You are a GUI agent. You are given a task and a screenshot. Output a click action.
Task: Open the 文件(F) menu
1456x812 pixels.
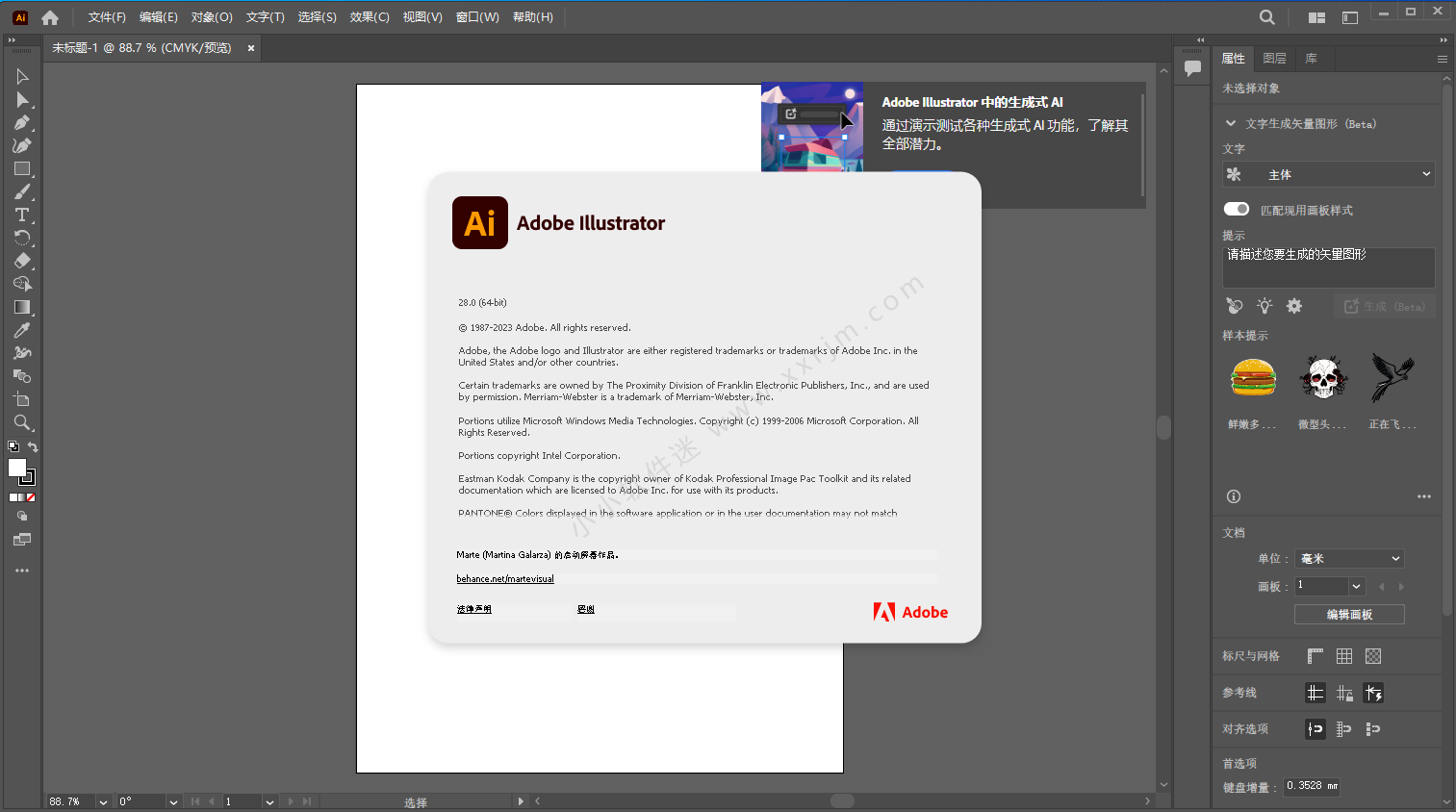point(107,17)
